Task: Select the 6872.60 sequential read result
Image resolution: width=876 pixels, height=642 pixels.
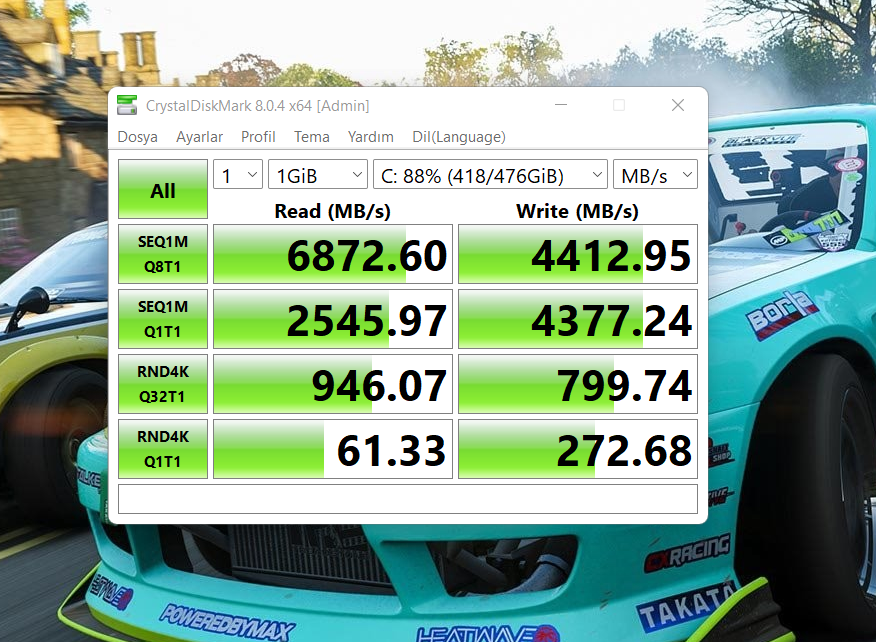Action: coord(333,254)
